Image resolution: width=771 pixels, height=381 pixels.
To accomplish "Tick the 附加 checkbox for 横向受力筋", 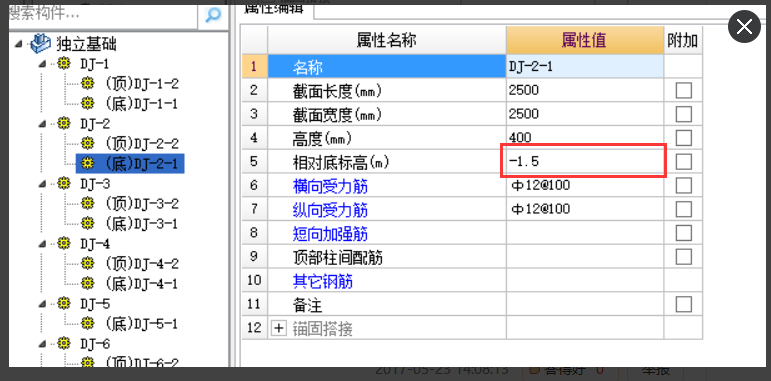I will (x=683, y=185).
